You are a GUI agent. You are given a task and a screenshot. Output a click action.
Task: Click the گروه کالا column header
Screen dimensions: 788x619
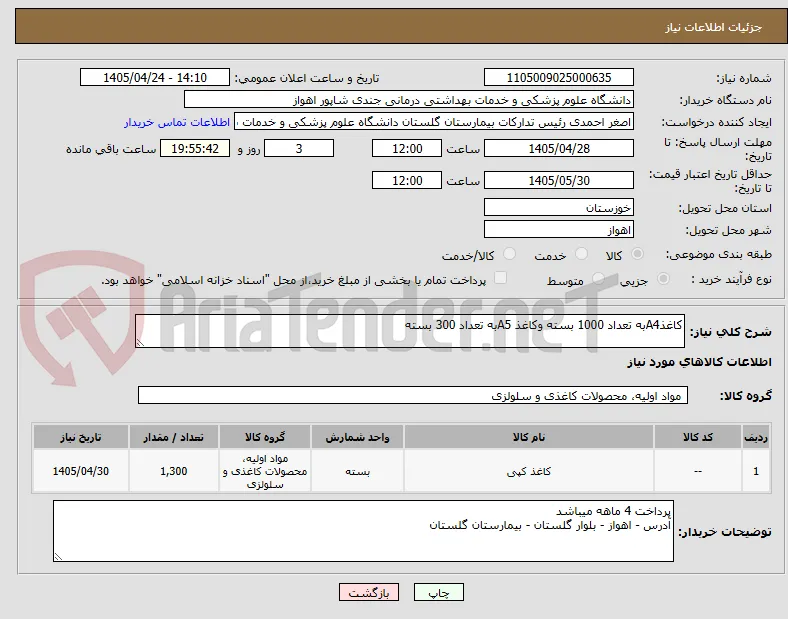(x=265, y=437)
